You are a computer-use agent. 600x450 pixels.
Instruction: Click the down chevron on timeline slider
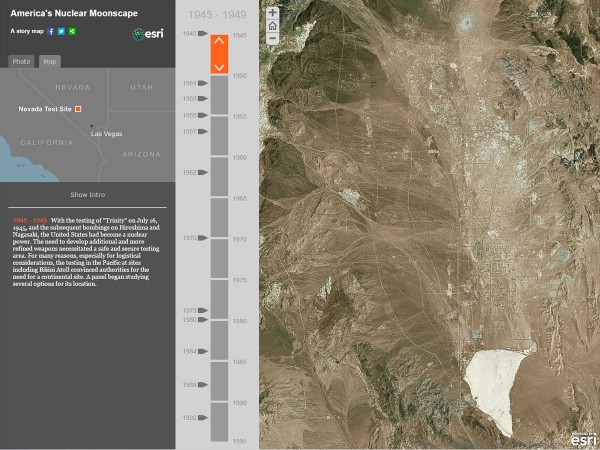(x=219, y=66)
